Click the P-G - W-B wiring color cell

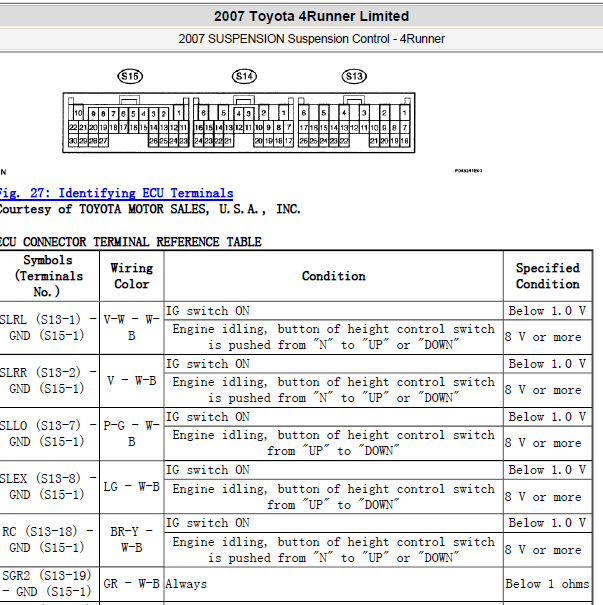132,434
